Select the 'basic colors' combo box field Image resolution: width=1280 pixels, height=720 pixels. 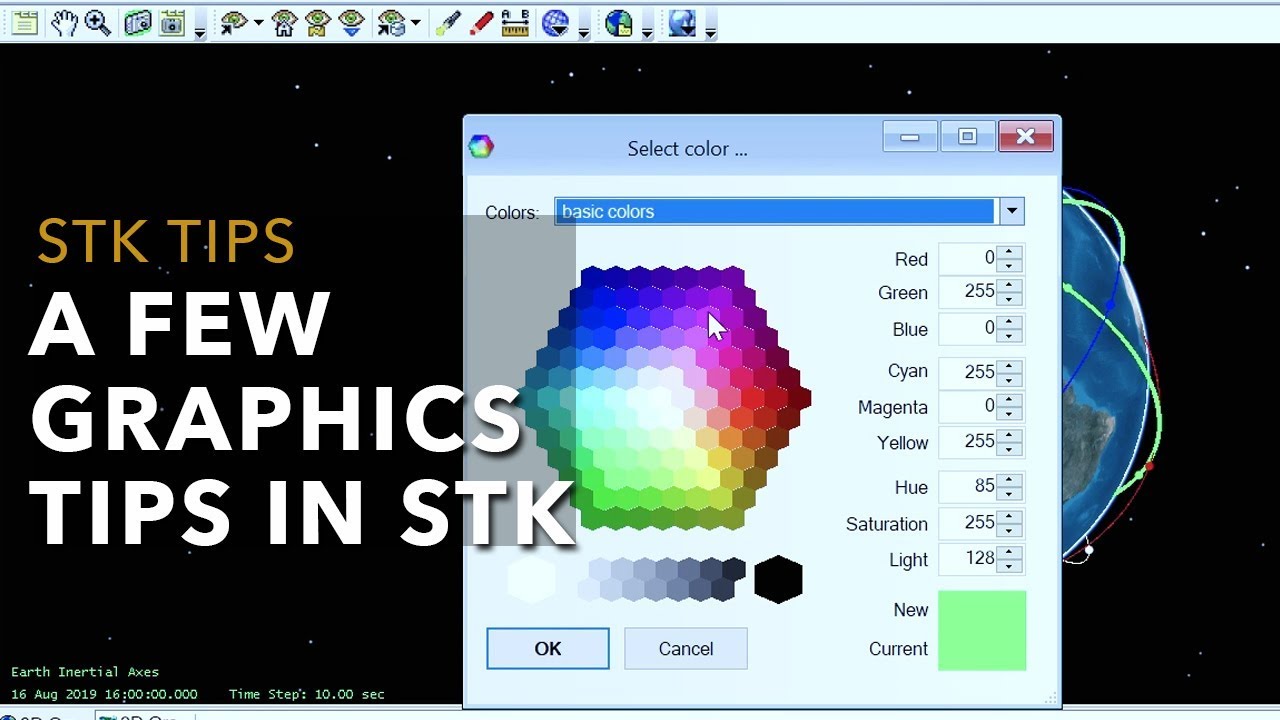pyautogui.click(x=776, y=211)
